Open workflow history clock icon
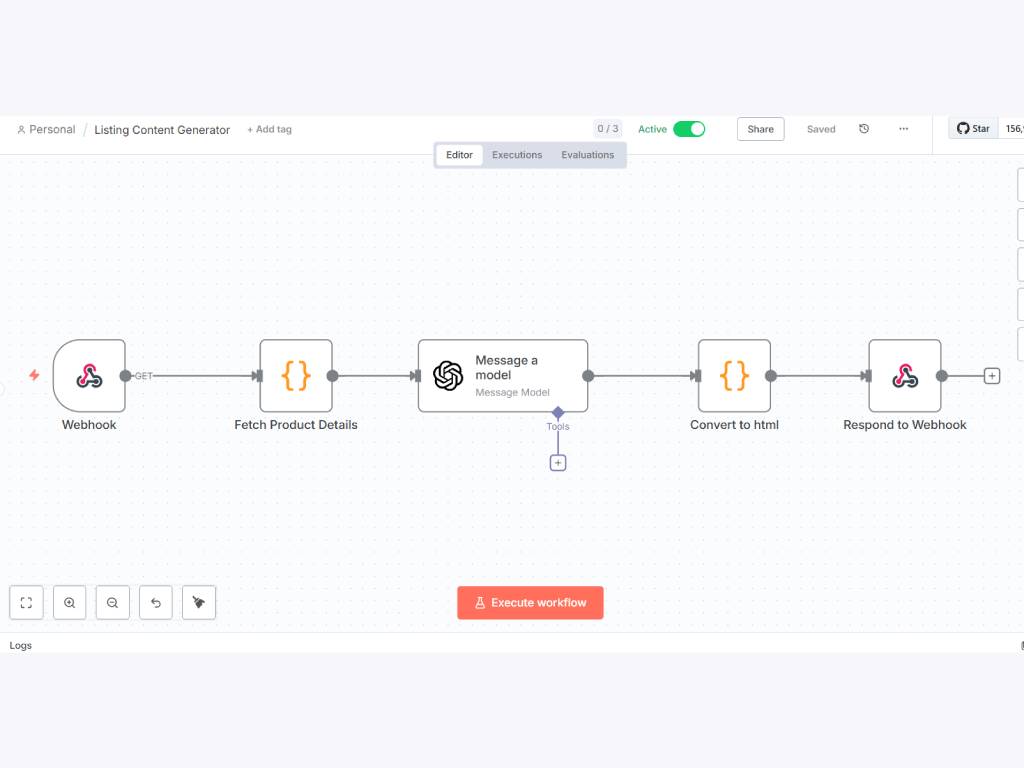Image resolution: width=1024 pixels, height=768 pixels. 864,129
